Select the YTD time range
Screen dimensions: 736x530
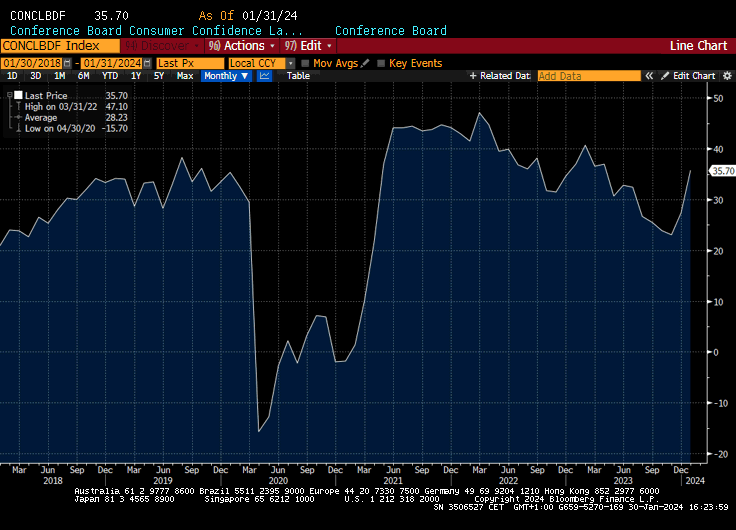point(110,76)
